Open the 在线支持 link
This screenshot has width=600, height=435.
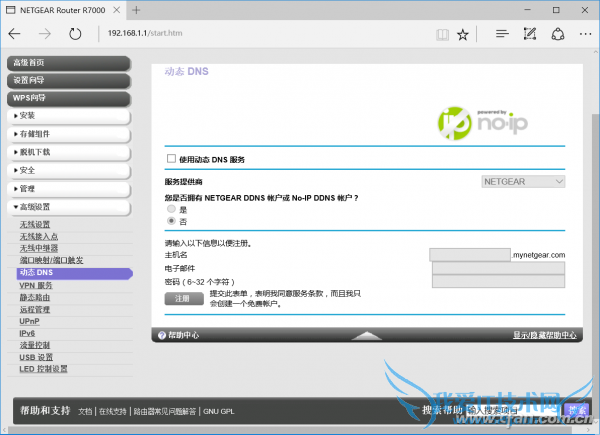coord(112,411)
